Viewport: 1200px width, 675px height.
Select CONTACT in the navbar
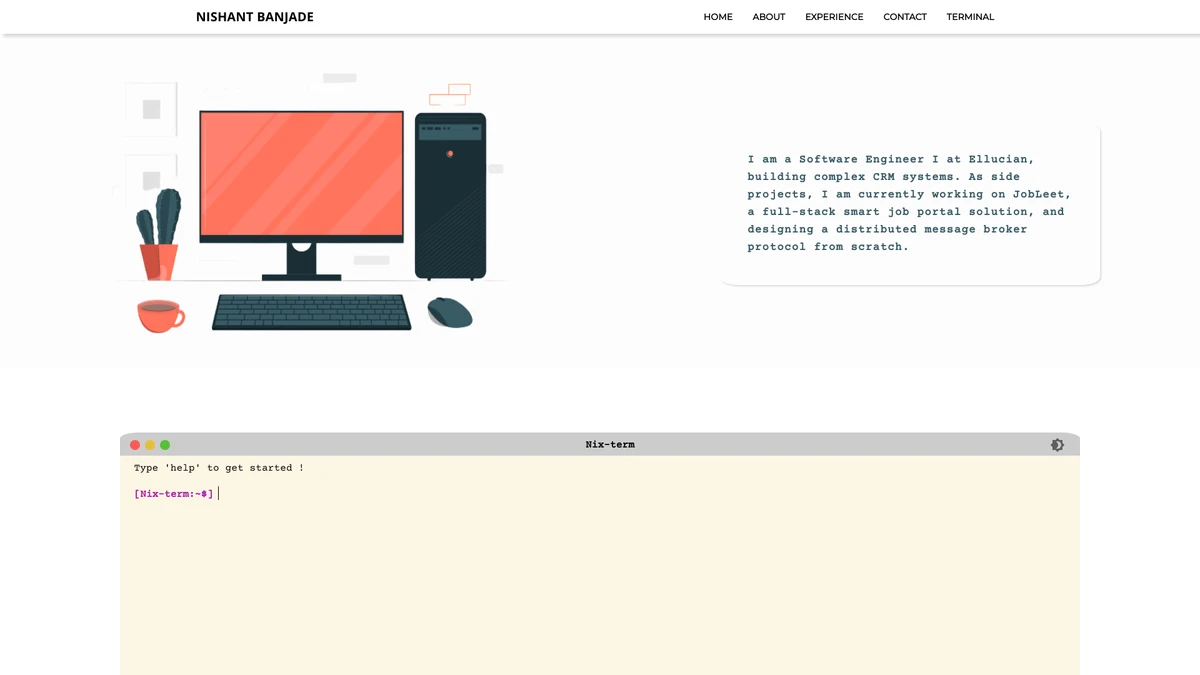coord(905,17)
